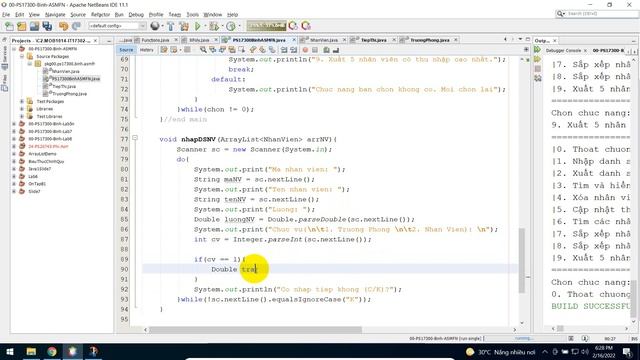Click the Redo toolbar icon
Screen dimensions: 640x360
76,26
